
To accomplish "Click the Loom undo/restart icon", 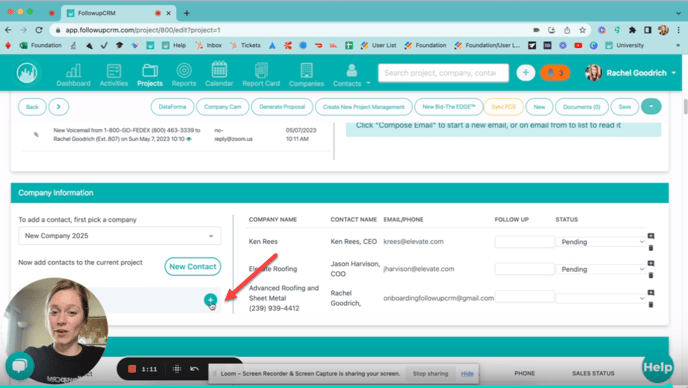I will tap(194, 369).
